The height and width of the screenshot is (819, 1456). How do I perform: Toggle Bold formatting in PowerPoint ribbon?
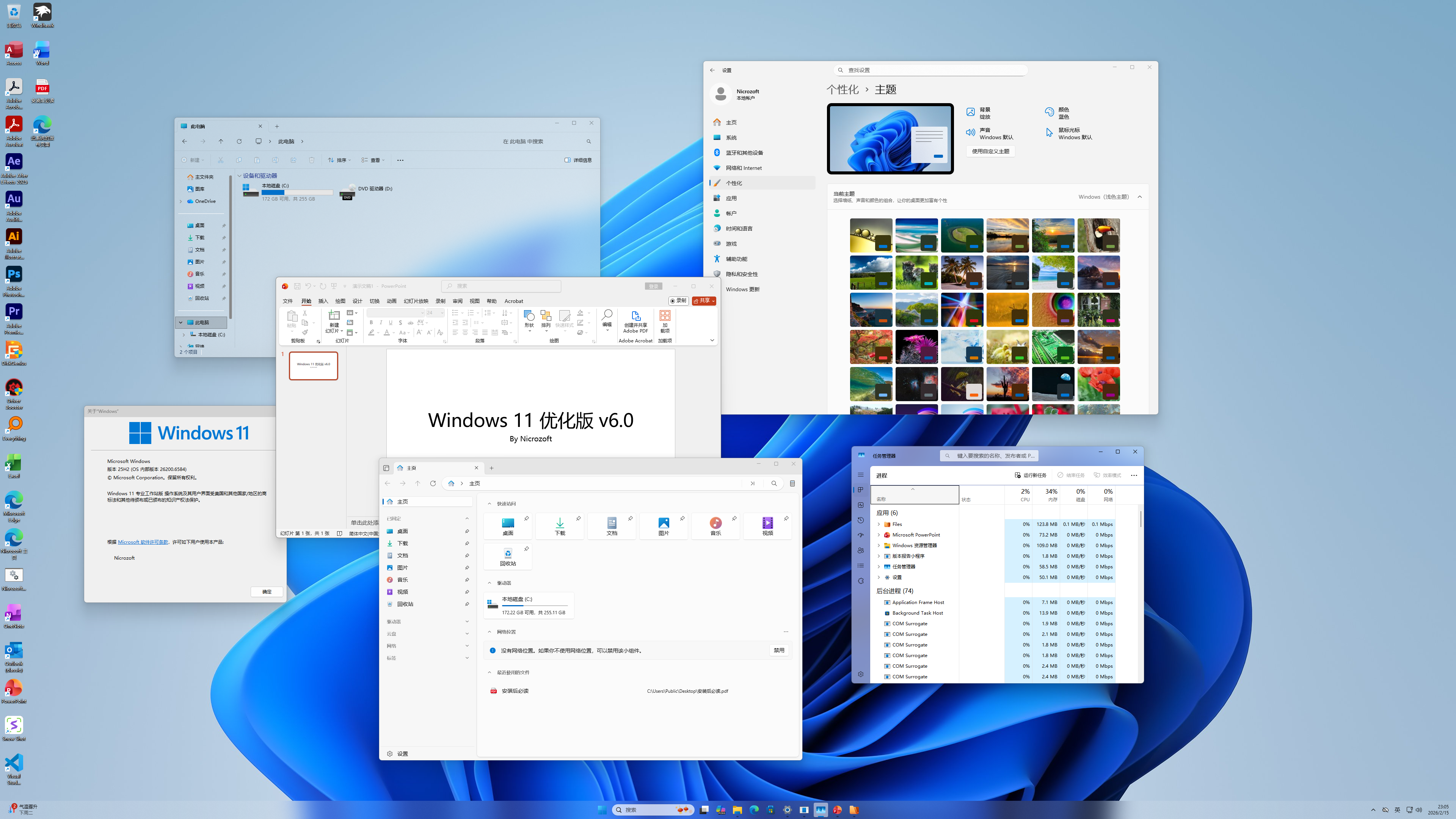point(371,322)
